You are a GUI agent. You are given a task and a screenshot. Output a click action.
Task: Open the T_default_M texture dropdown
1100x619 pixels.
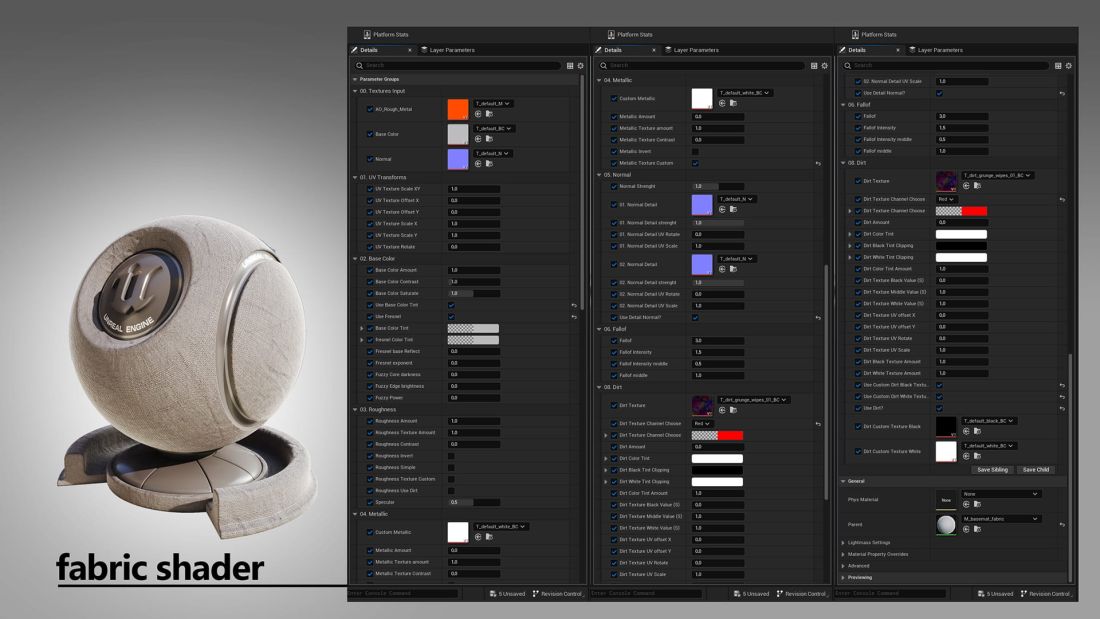click(492, 103)
